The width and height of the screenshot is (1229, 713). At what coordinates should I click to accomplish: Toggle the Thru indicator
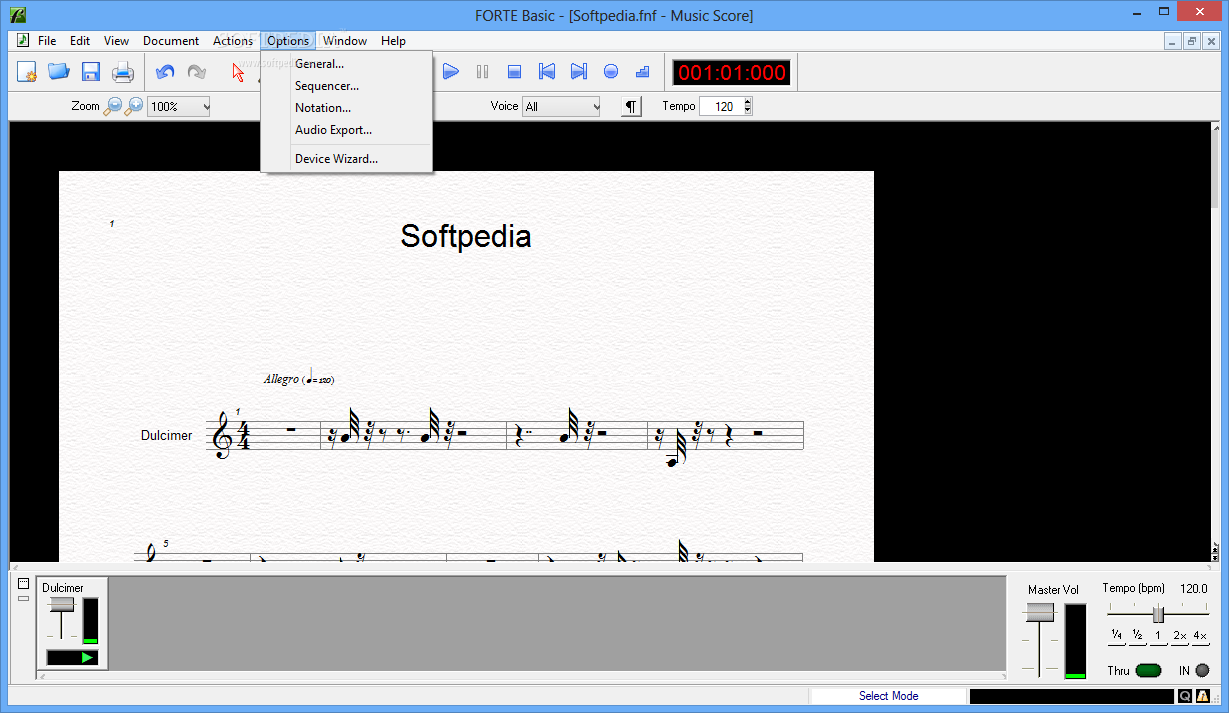(1148, 670)
